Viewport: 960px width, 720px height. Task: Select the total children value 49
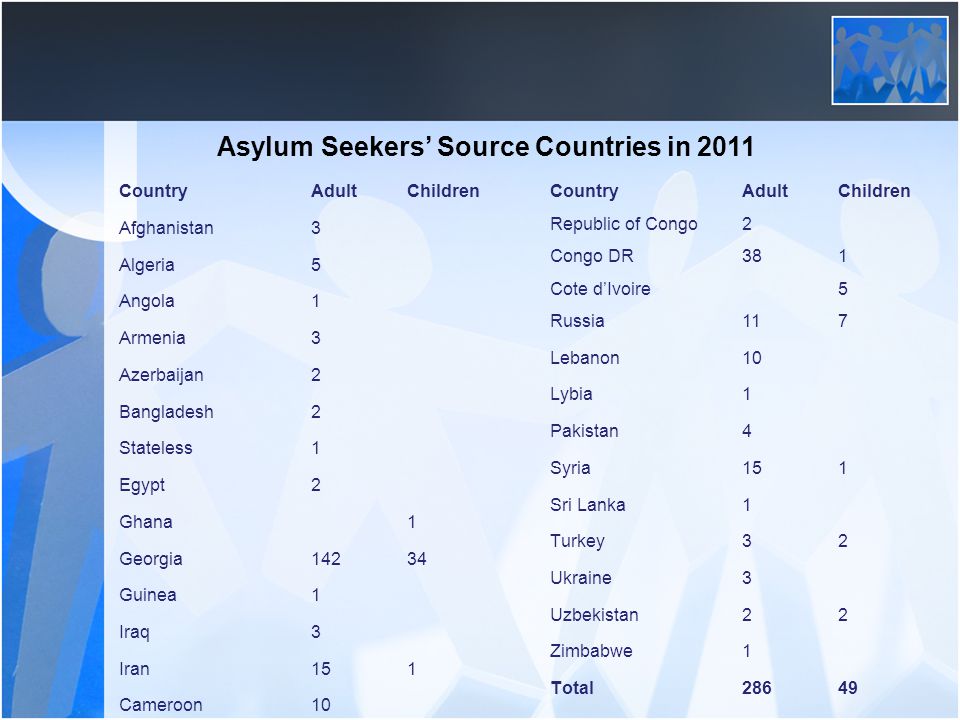click(848, 688)
